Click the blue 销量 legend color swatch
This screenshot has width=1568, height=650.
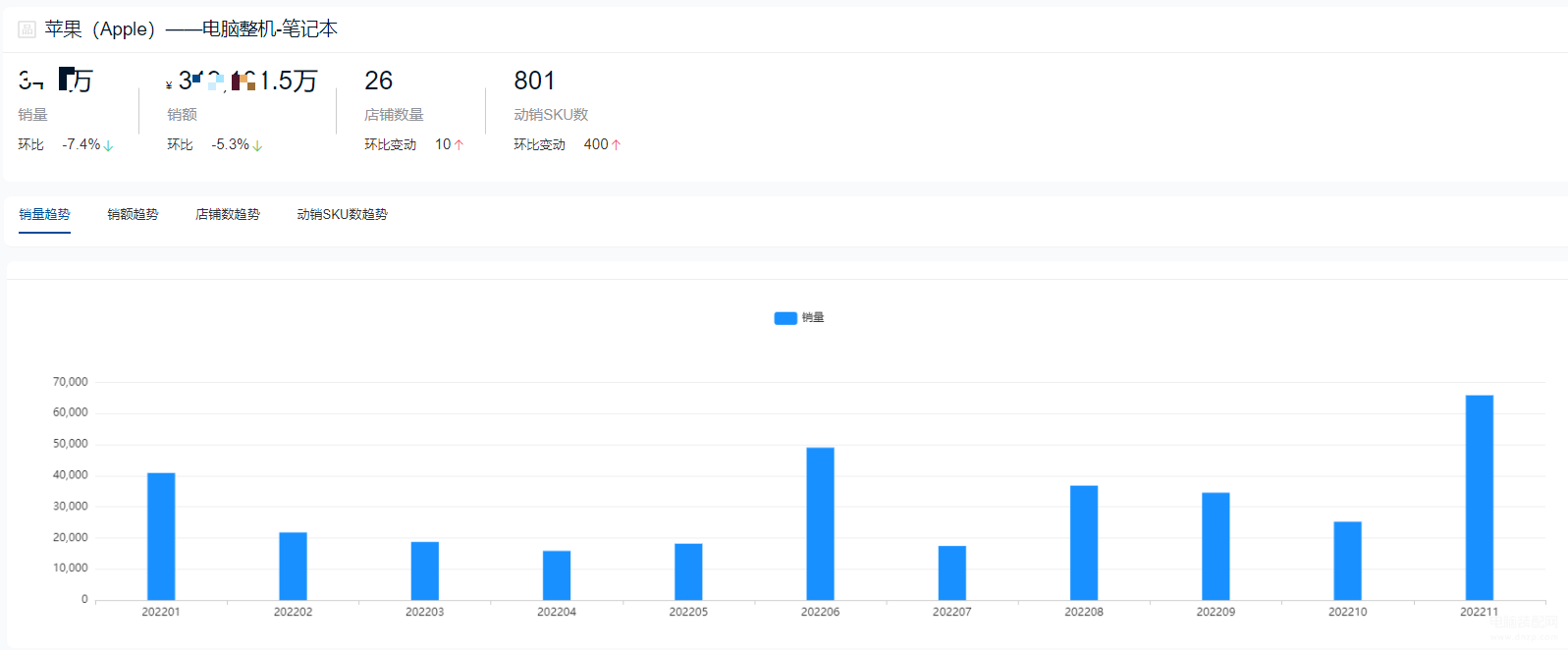point(784,318)
